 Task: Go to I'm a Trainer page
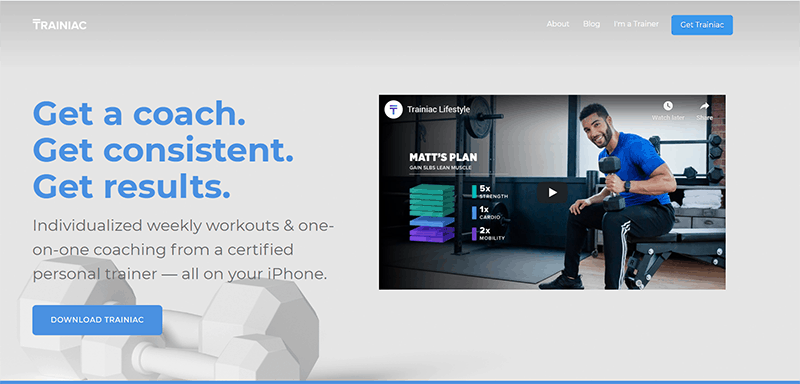[636, 24]
